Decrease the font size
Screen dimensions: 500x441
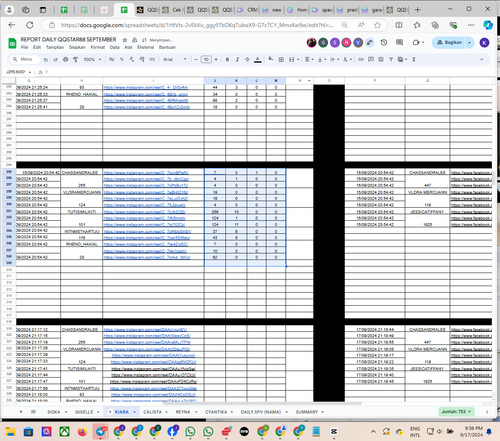196,60
